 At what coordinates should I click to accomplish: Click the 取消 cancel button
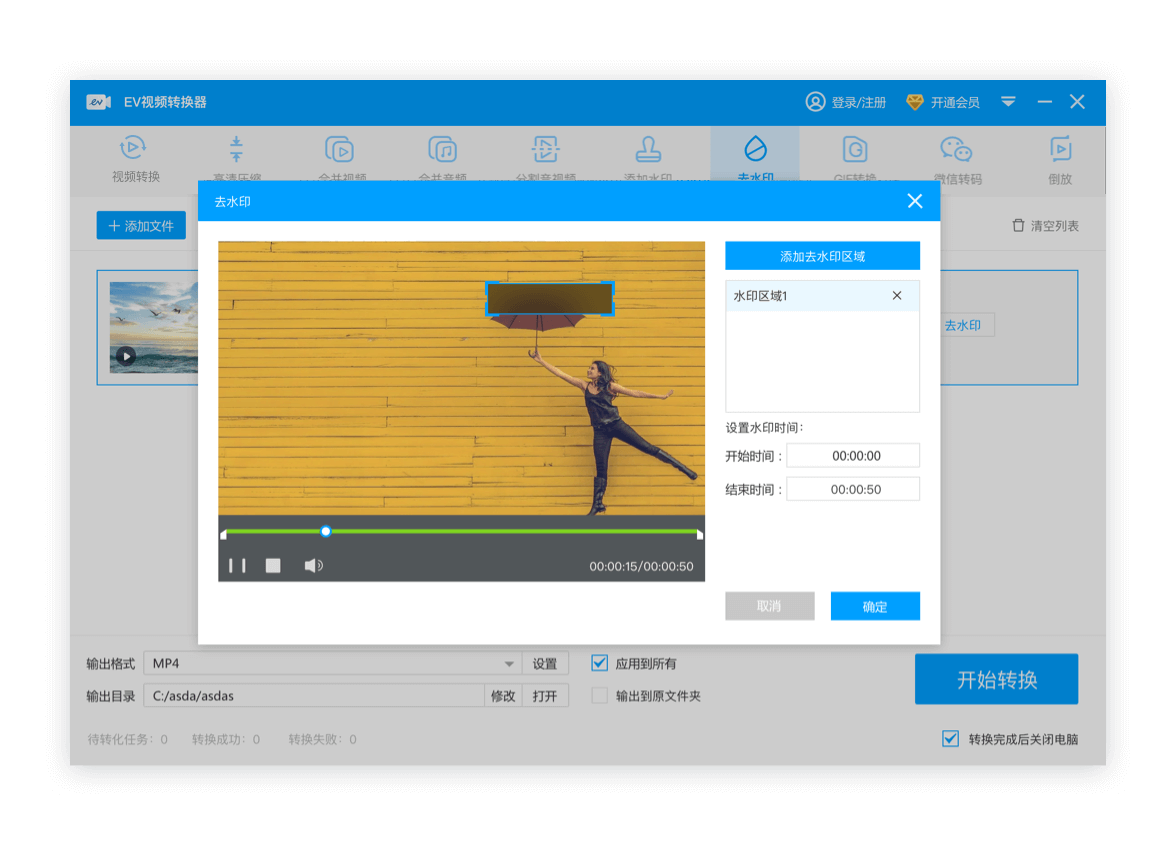click(769, 606)
